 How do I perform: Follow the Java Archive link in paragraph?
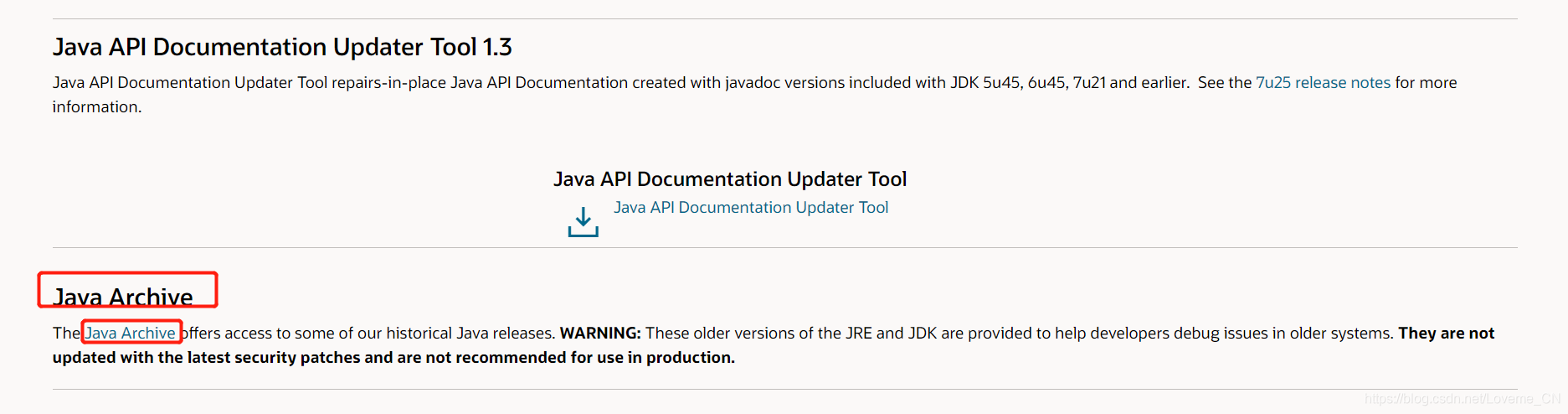click(x=131, y=333)
